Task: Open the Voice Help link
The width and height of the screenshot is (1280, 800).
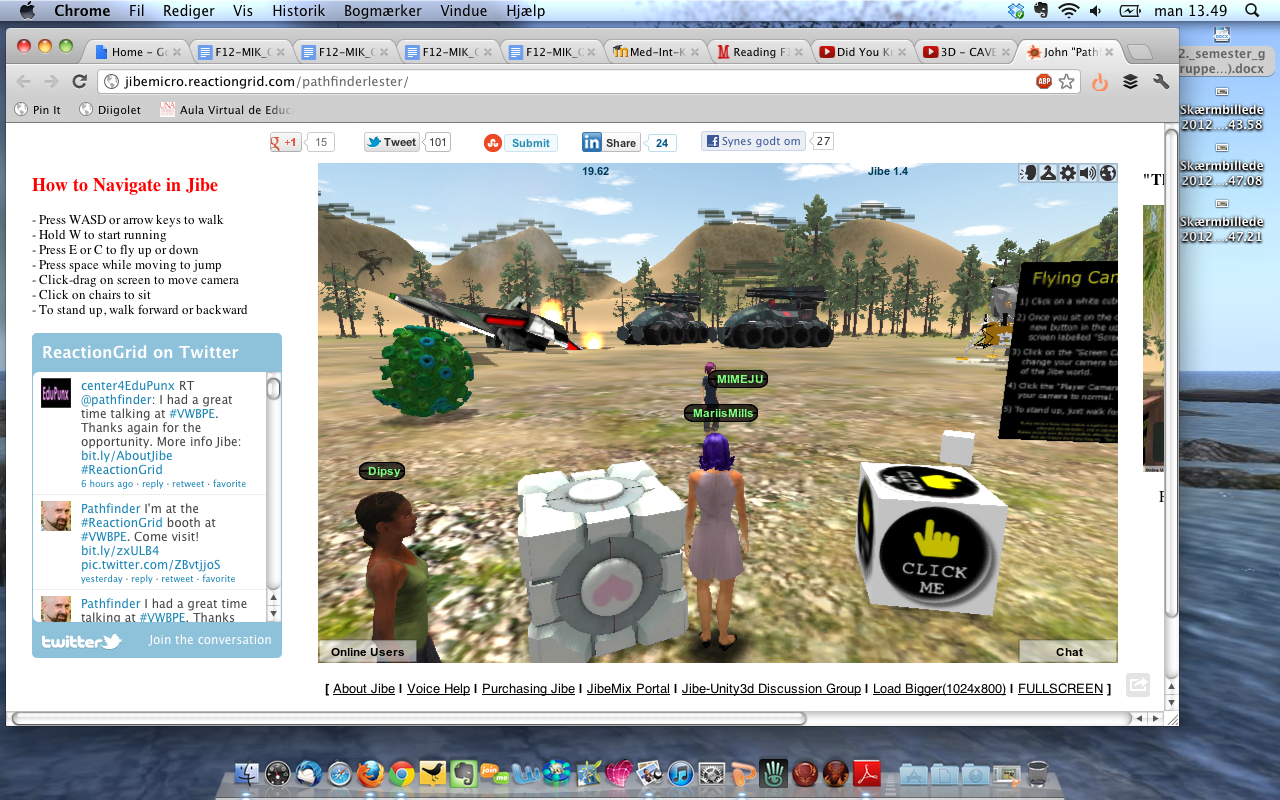Action: (438, 689)
